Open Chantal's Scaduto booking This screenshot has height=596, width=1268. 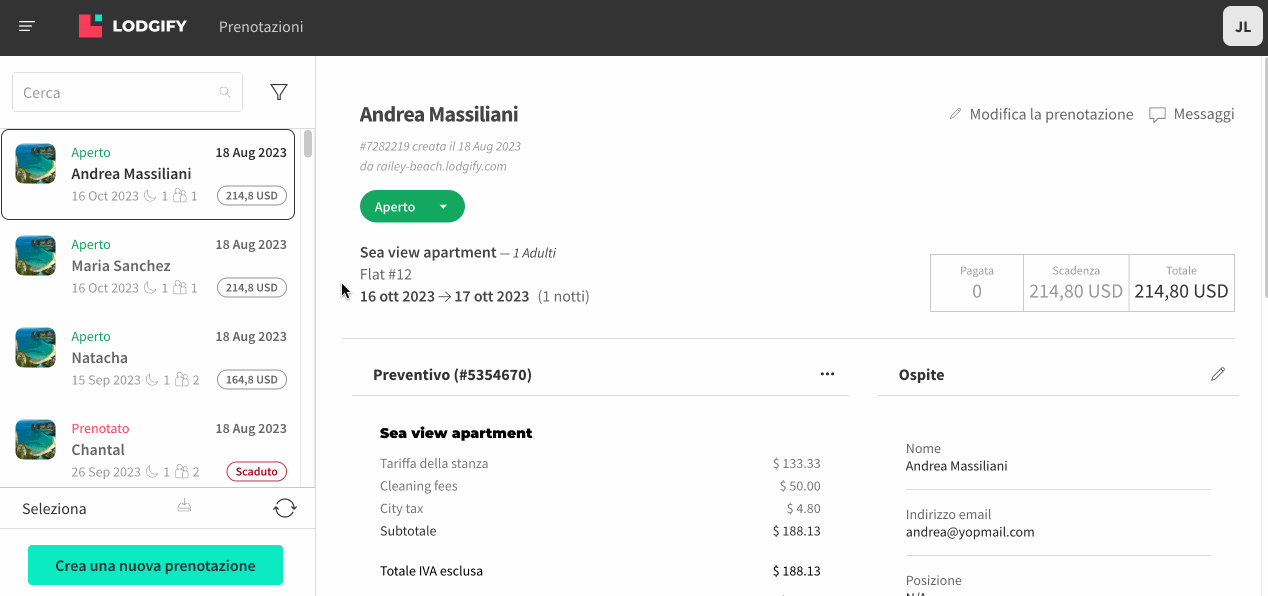(150, 450)
